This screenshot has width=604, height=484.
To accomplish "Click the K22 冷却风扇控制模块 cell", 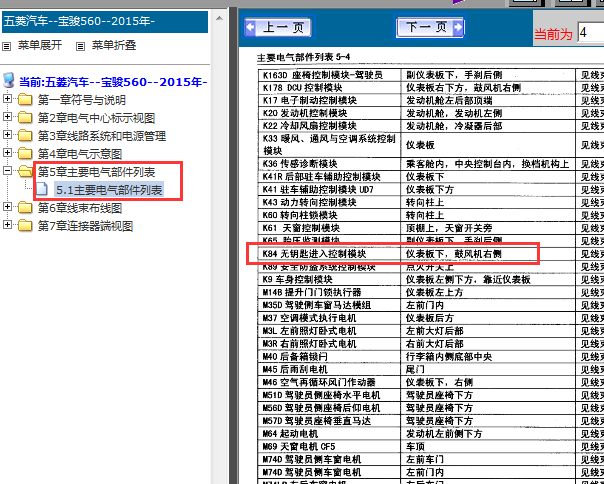I will [x=330, y=126].
